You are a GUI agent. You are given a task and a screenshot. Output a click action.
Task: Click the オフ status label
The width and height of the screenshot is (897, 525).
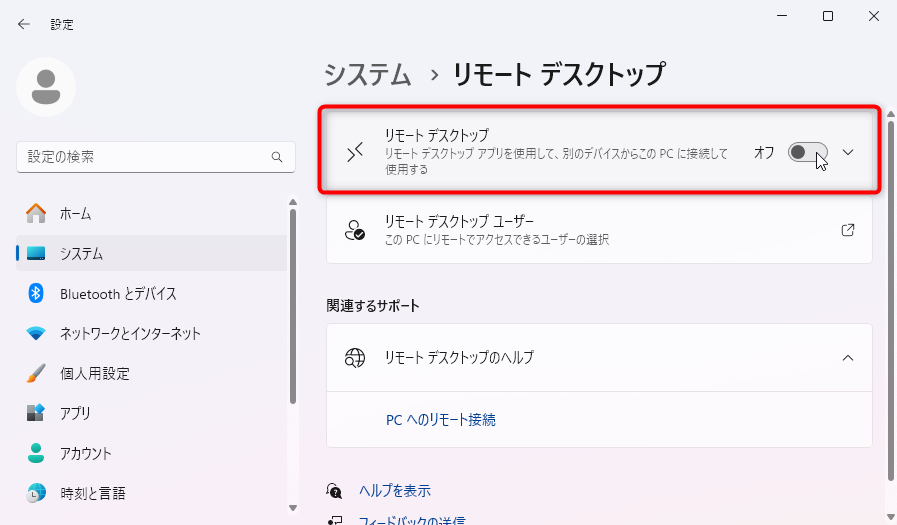(764, 152)
